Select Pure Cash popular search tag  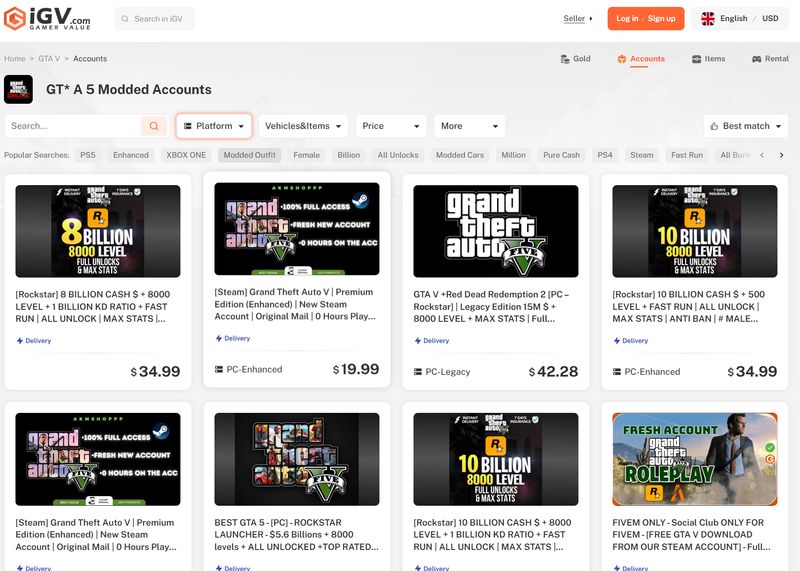click(561, 155)
